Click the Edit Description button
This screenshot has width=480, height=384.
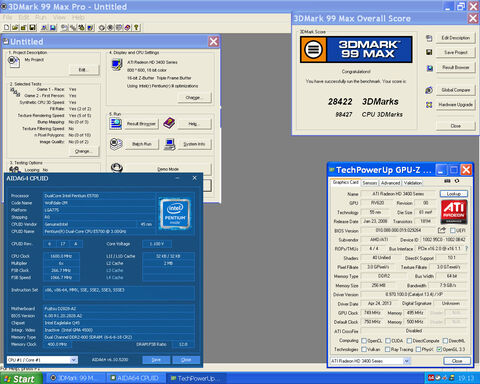(x=455, y=38)
